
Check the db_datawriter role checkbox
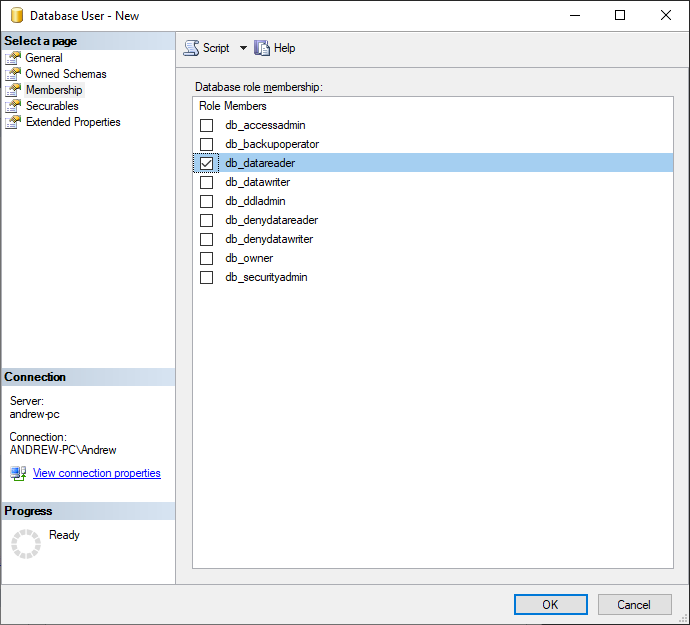click(x=207, y=182)
